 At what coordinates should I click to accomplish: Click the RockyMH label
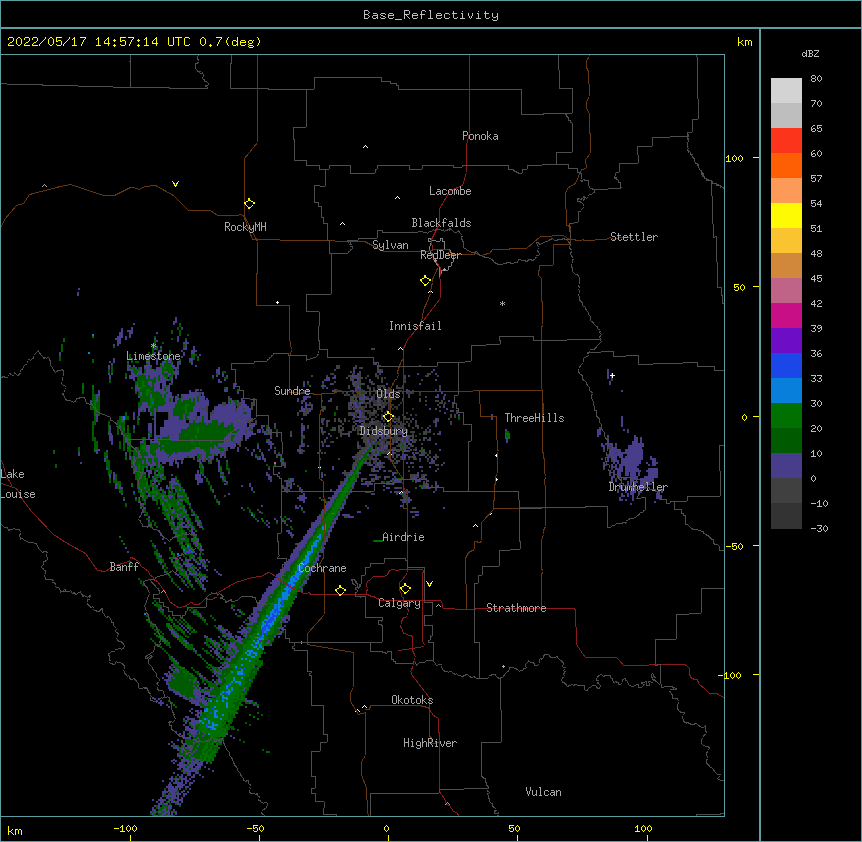[245, 227]
